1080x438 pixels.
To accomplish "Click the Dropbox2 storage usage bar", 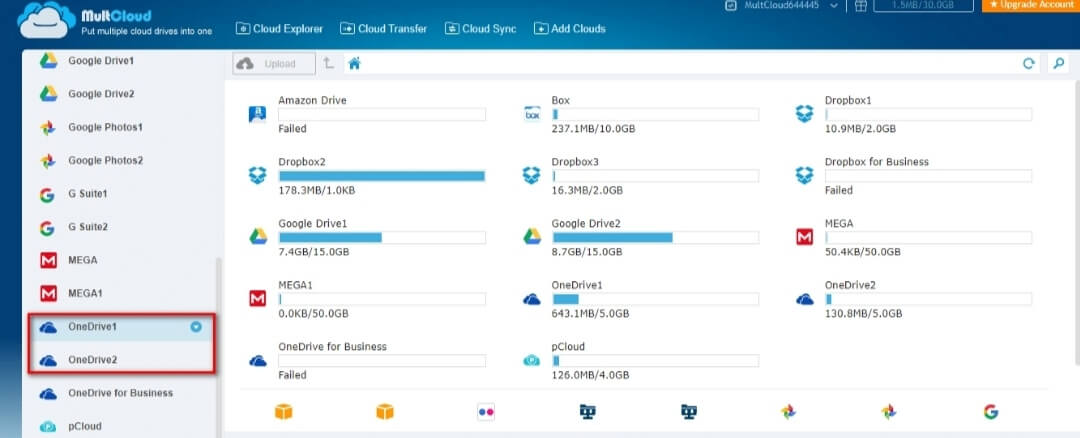I will 382,176.
